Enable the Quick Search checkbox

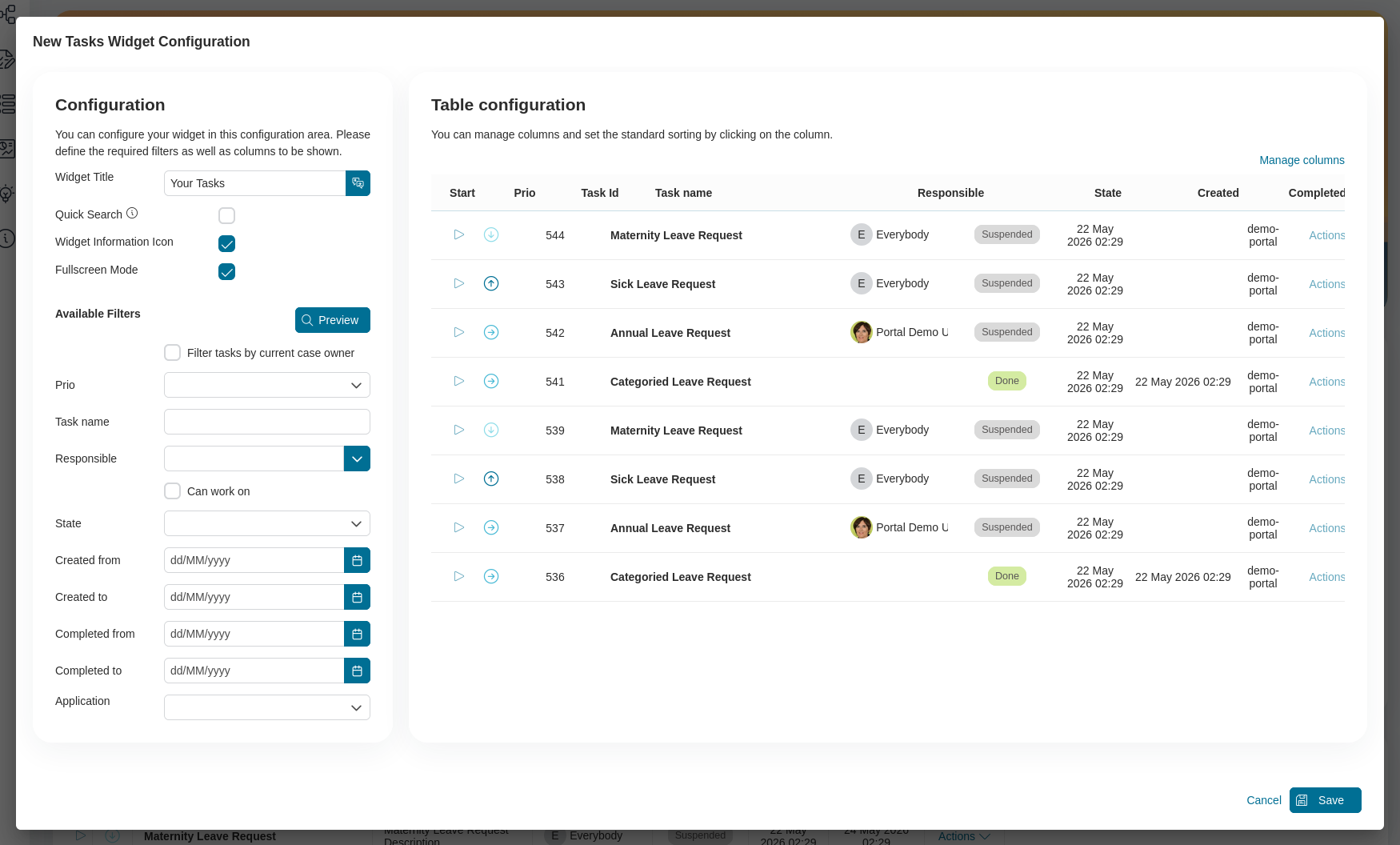coord(226,215)
